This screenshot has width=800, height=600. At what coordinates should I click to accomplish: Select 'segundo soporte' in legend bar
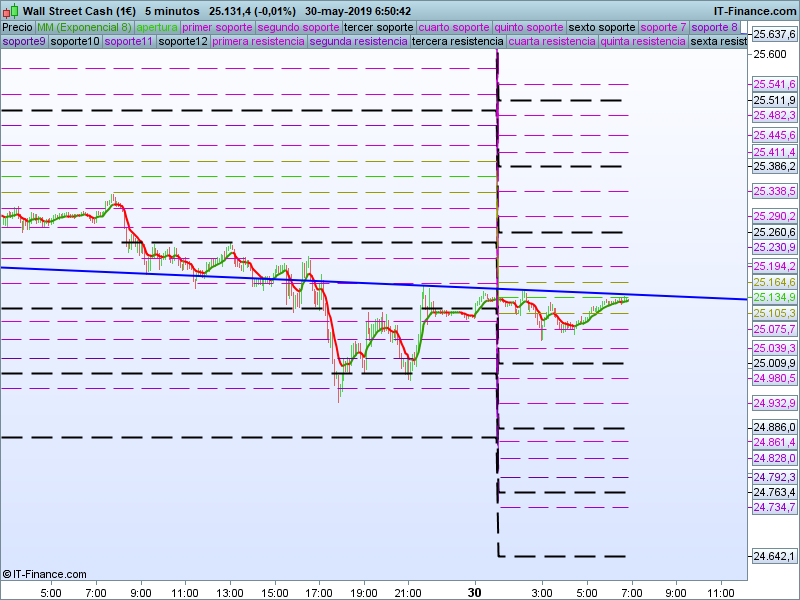[x=298, y=27]
